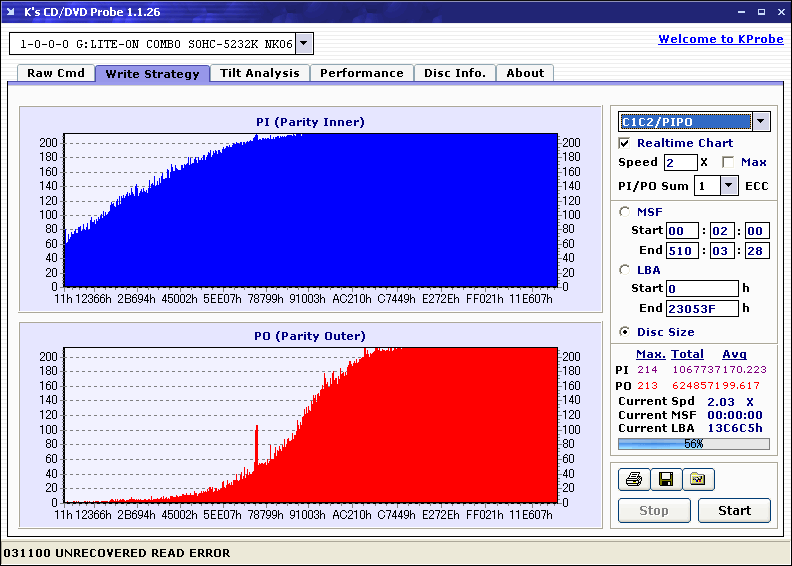792x566 pixels.
Task: Click the MSF End minutes field 510
Action: click(682, 250)
